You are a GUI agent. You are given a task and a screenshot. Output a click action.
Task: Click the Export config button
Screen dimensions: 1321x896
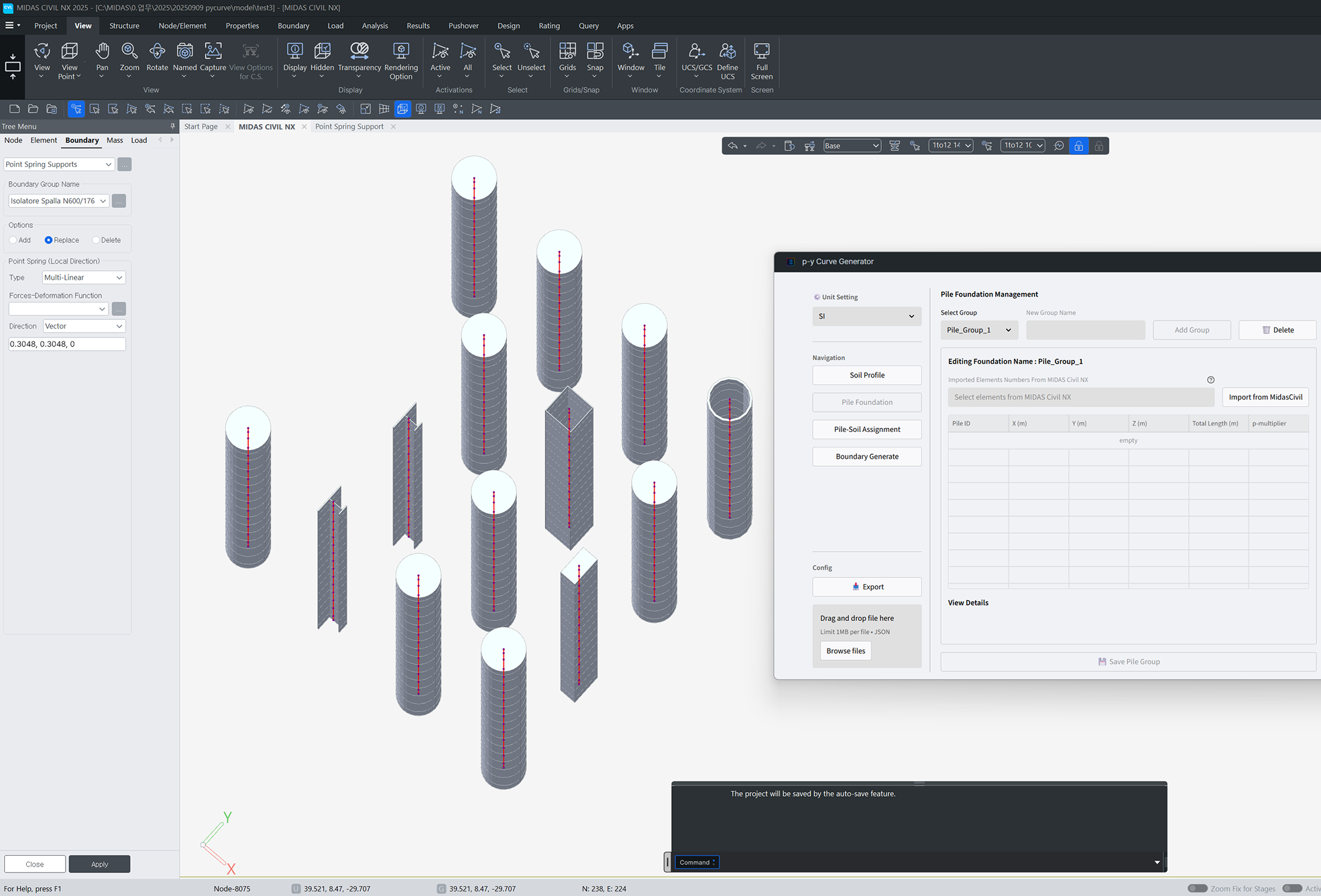point(866,587)
